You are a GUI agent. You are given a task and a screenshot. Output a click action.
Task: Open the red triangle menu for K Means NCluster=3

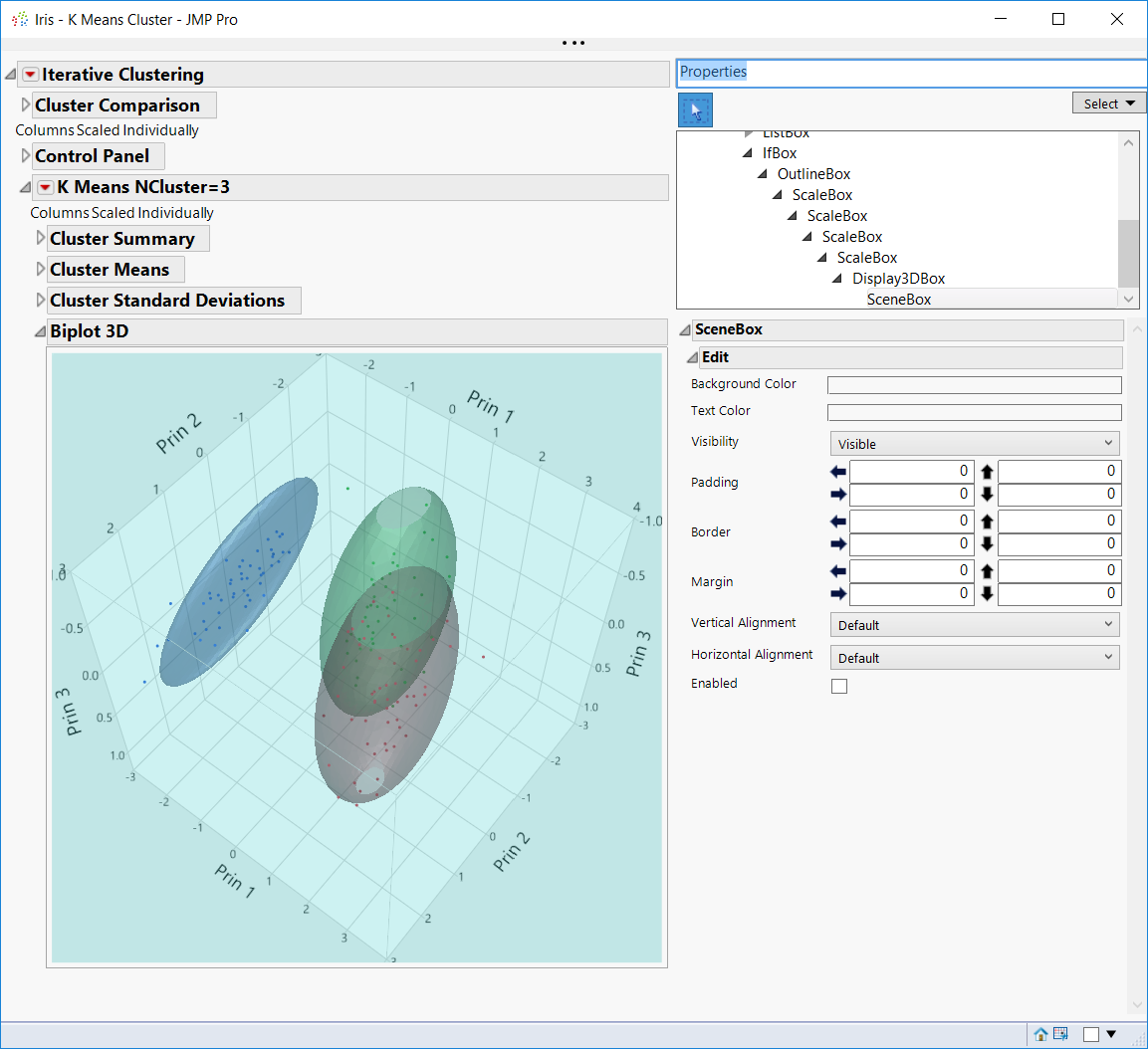[45, 187]
